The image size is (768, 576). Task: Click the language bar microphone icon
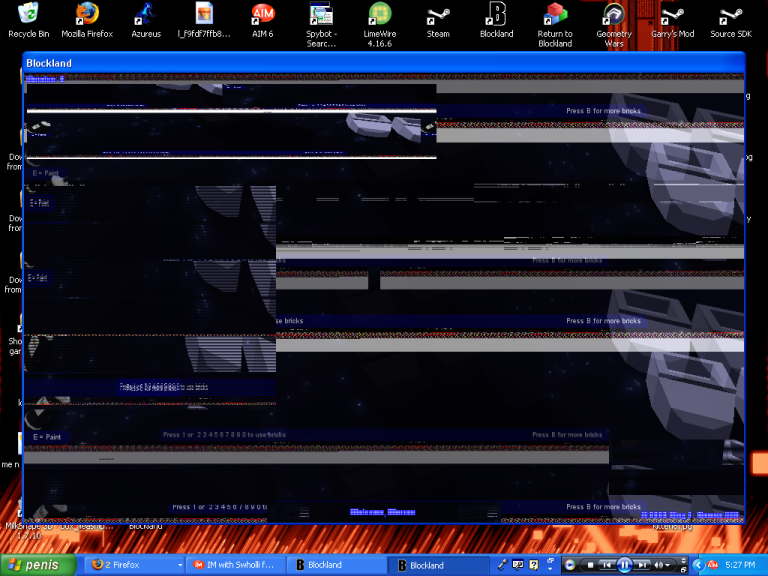coord(503,565)
